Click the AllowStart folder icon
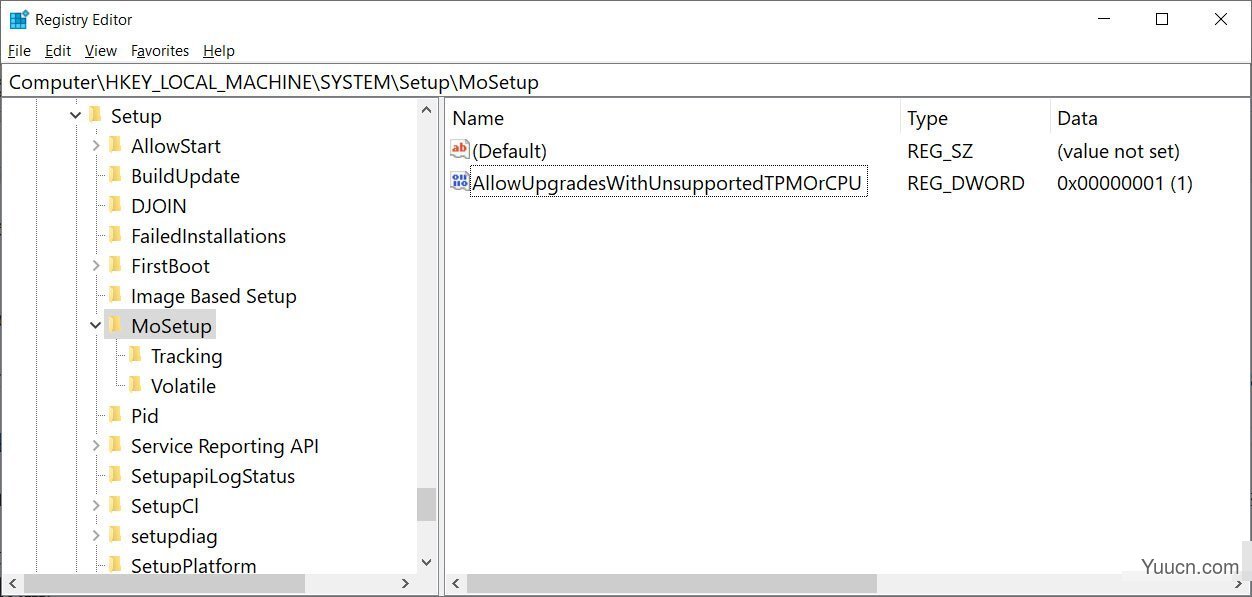Screen dimensions: 1252x597 coord(115,145)
